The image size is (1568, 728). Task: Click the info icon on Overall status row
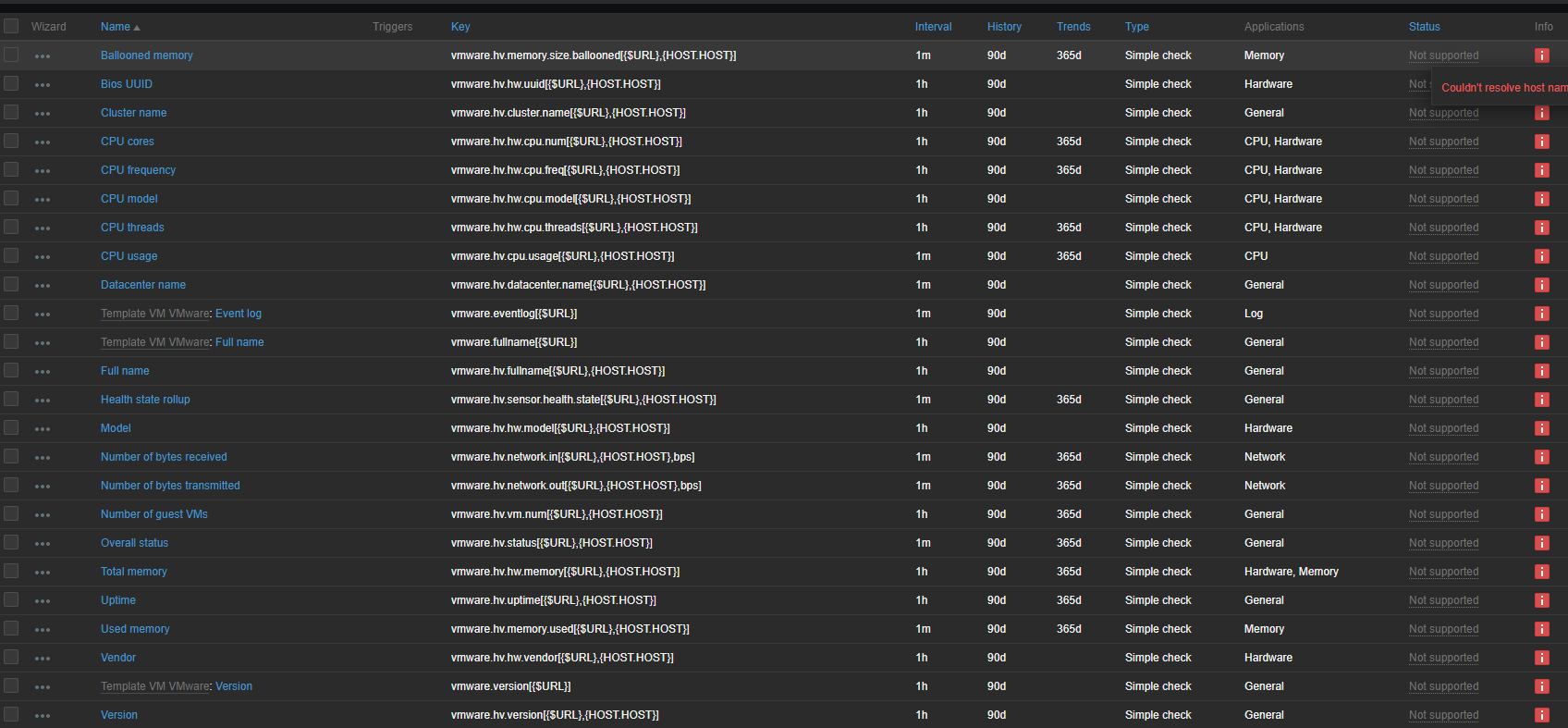click(1542, 543)
